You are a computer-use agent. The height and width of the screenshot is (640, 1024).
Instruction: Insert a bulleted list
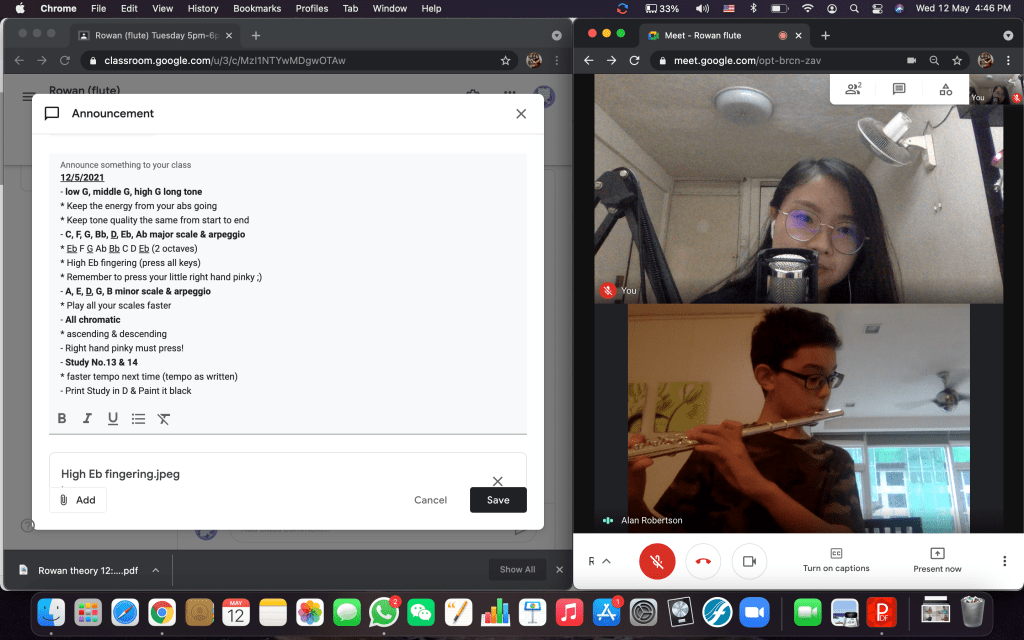[x=138, y=419]
